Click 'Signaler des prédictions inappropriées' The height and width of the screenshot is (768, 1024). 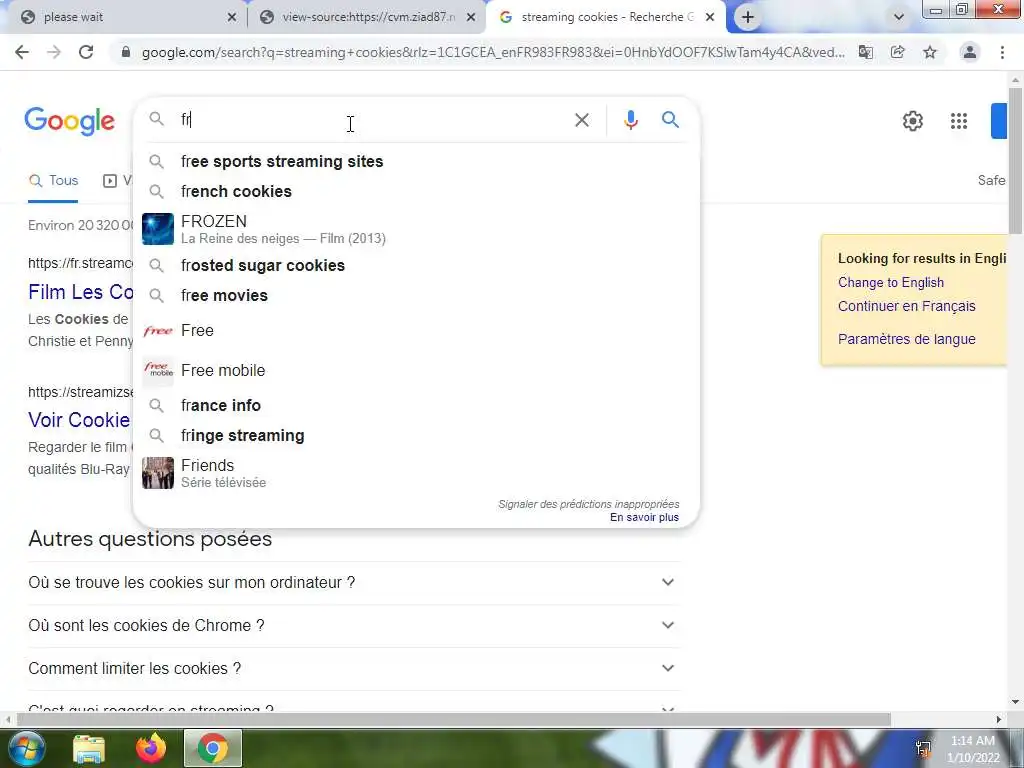click(588, 504)
